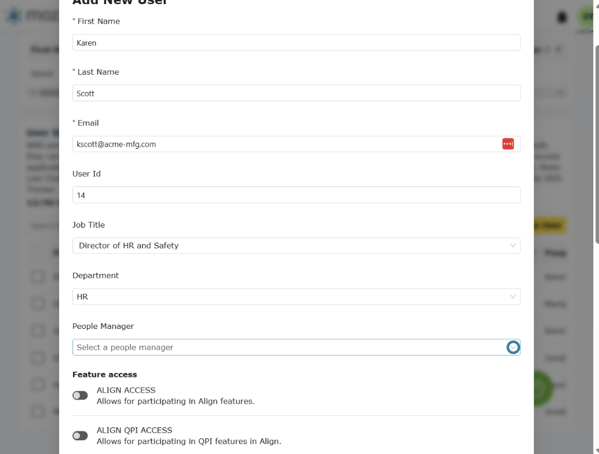
Task: Click the People Manager label
Action: pyautogui.click(x=103, y=326)
